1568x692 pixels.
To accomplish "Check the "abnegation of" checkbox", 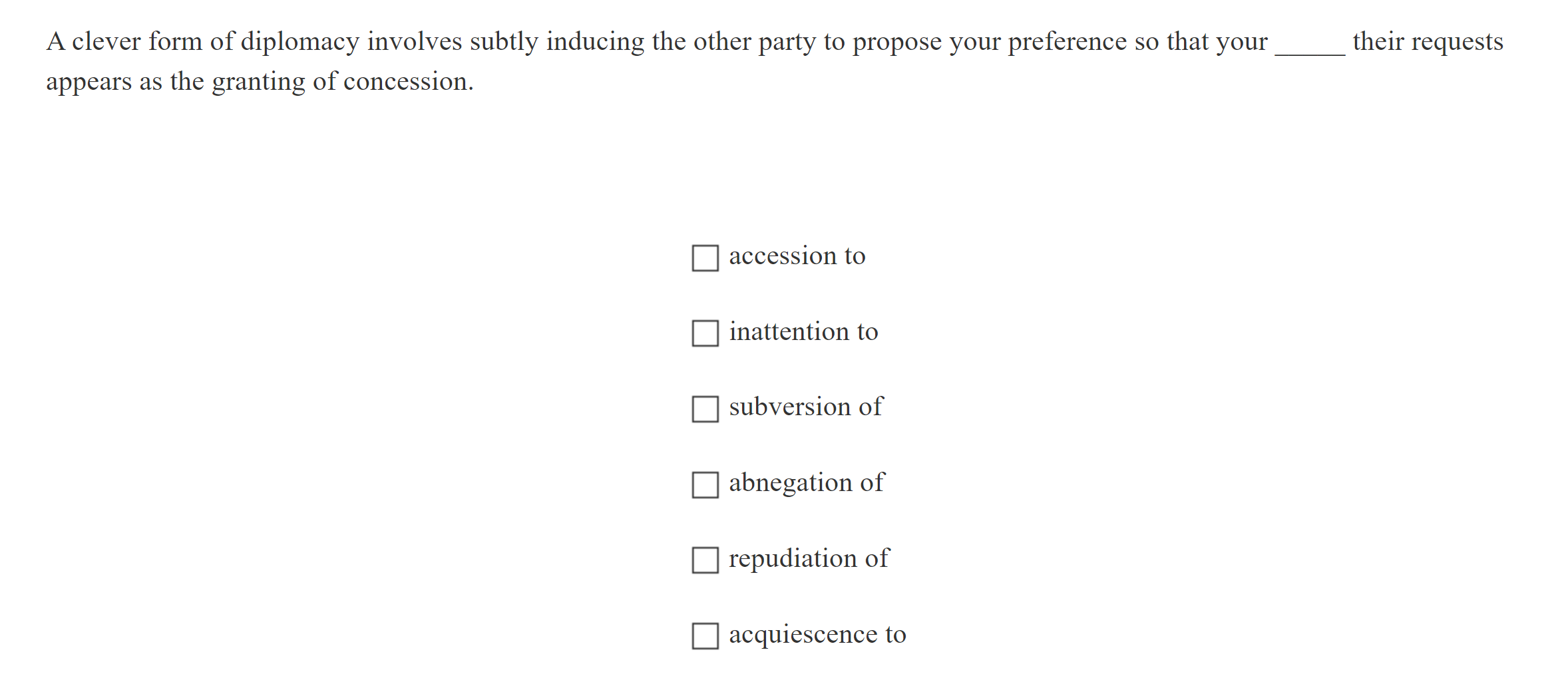I will [x=705, y=486].
